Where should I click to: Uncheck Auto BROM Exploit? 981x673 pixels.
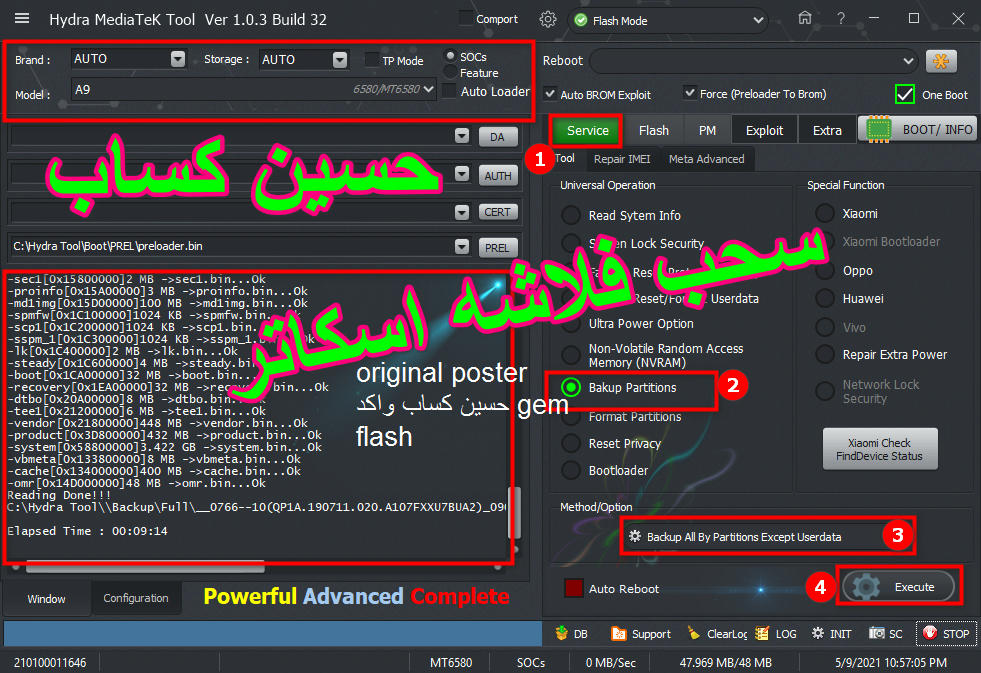click(x=550, y=94)
